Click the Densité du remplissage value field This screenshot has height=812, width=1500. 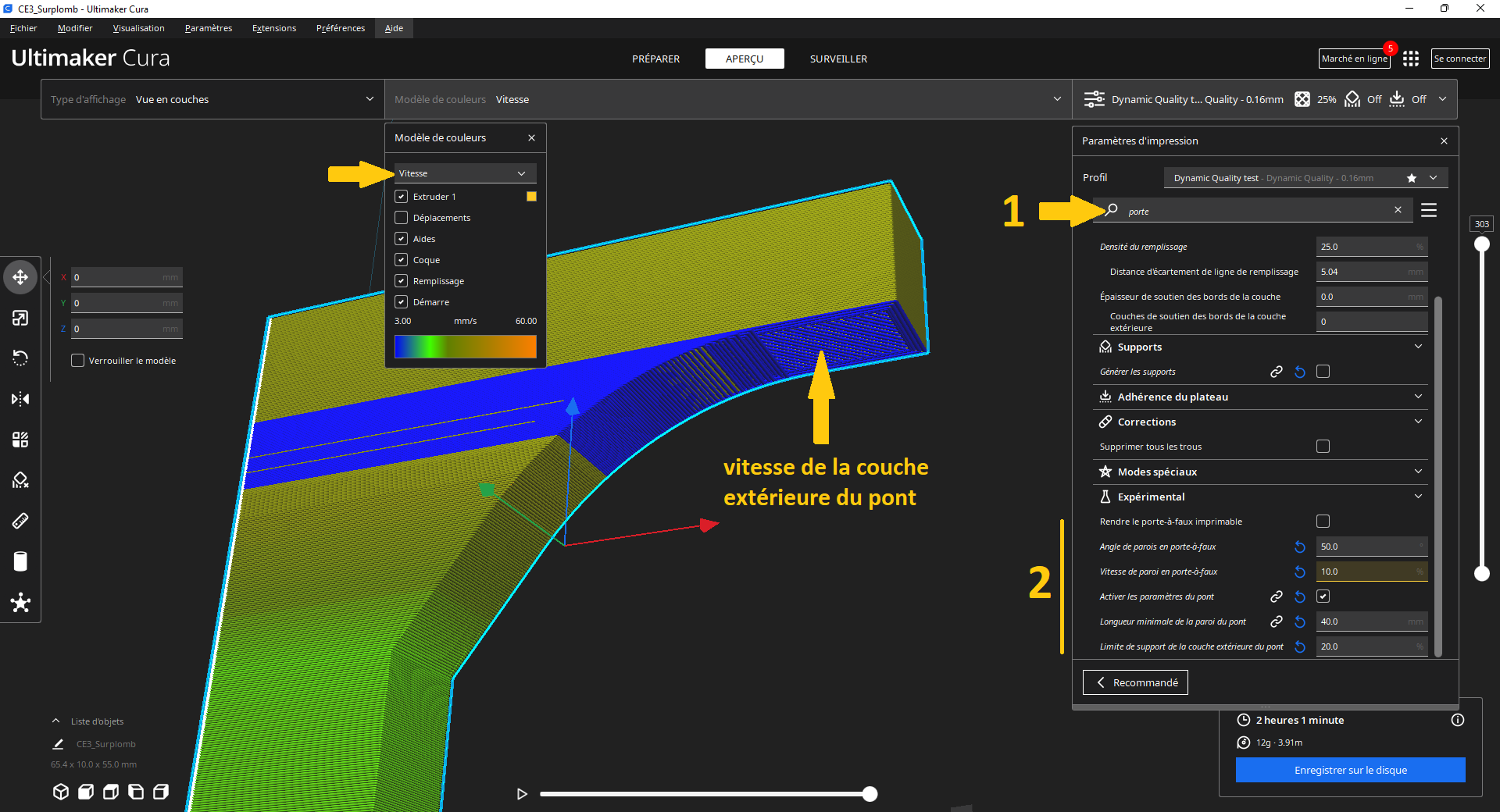1372,247
